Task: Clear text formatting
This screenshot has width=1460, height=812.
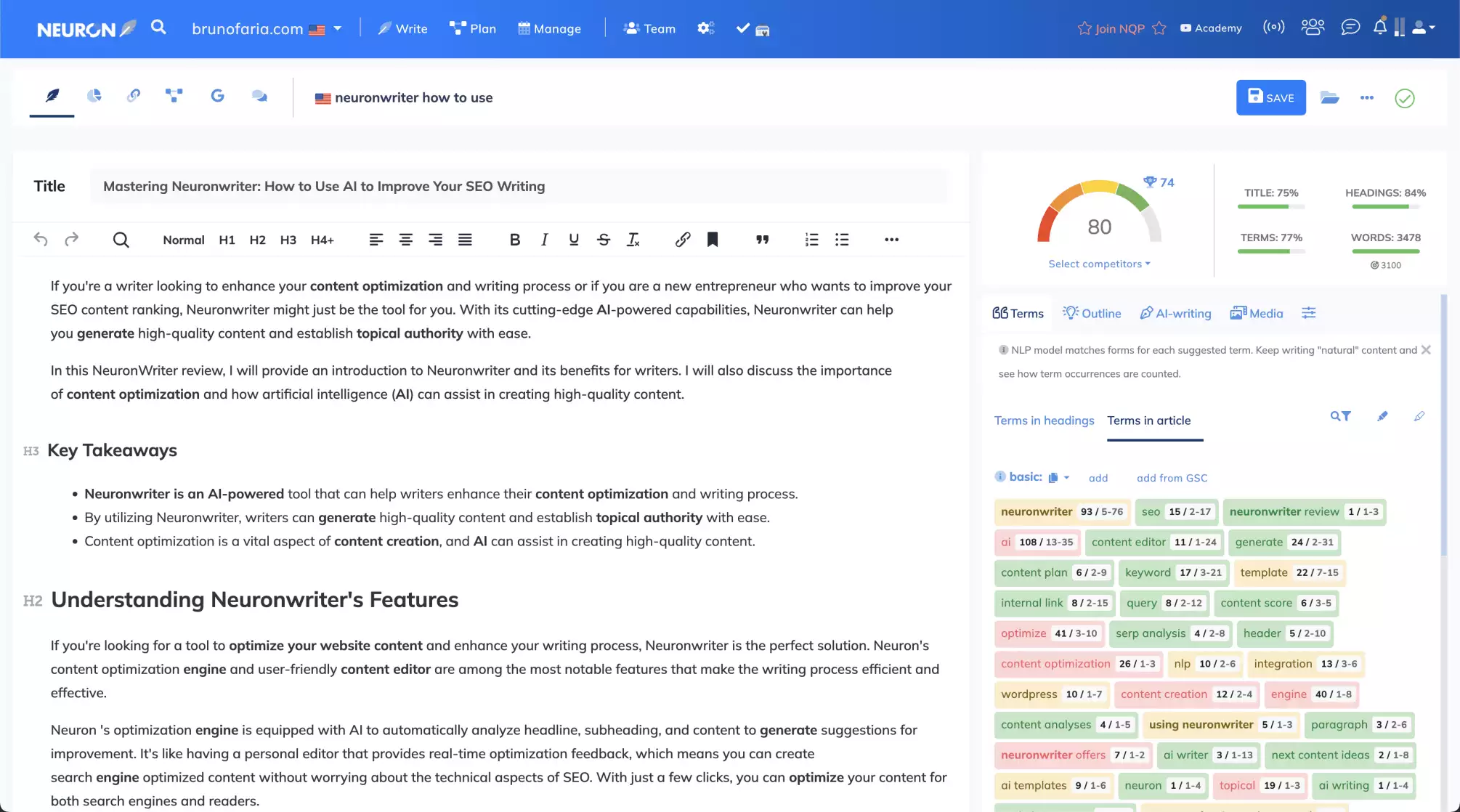Action: click(x=633, y=240)
